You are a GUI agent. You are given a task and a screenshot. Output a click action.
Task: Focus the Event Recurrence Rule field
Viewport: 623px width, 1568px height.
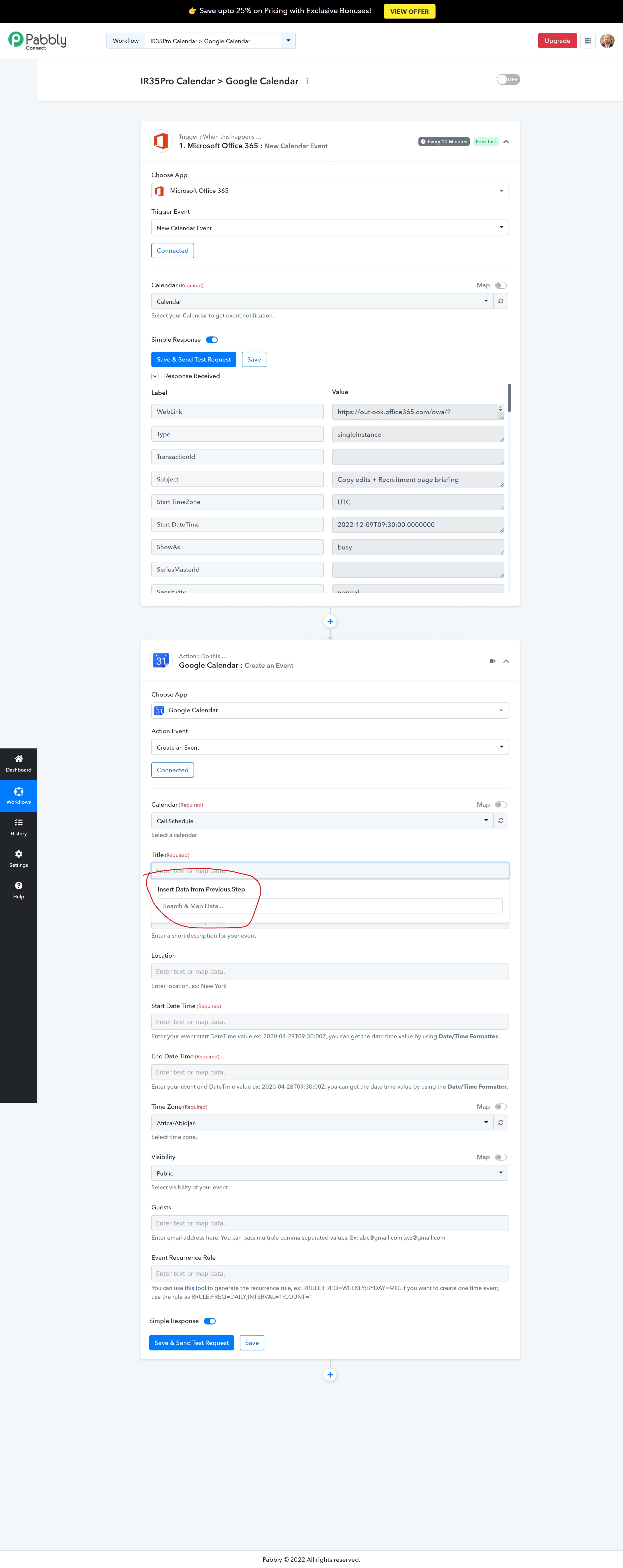[330, 1273]
